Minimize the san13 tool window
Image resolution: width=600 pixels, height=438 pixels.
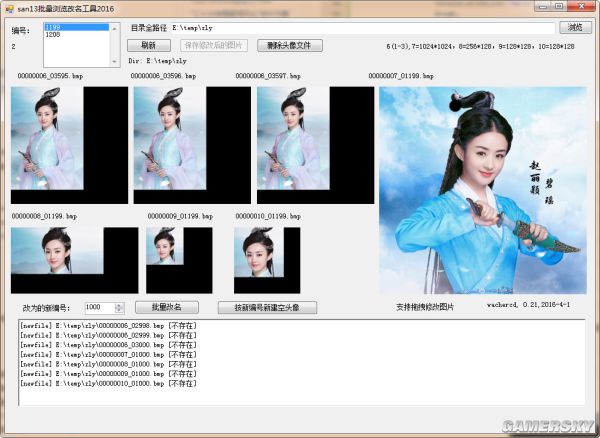543,6
